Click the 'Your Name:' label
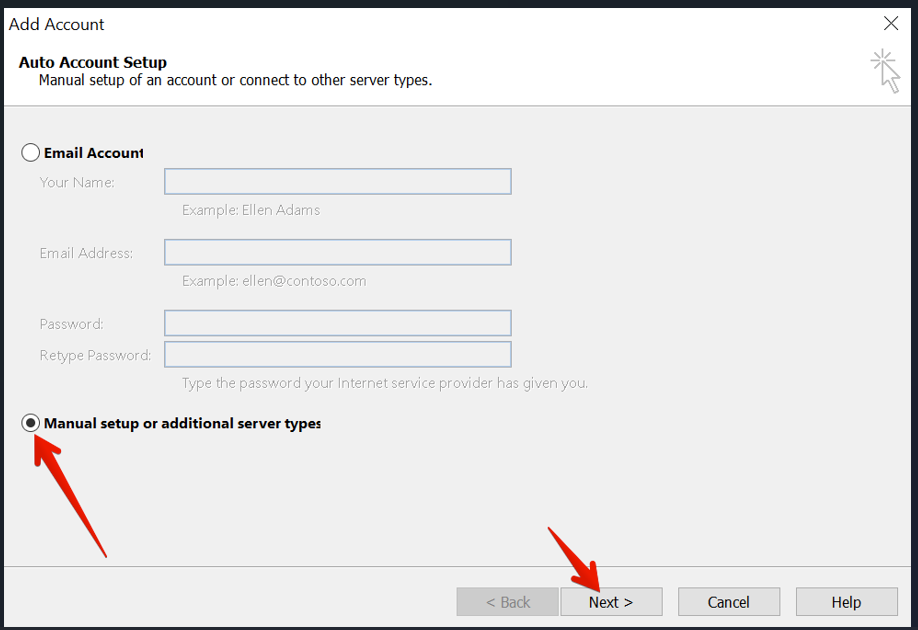Image resolution: width=918 pixels, height=630 pixels. 77,183
